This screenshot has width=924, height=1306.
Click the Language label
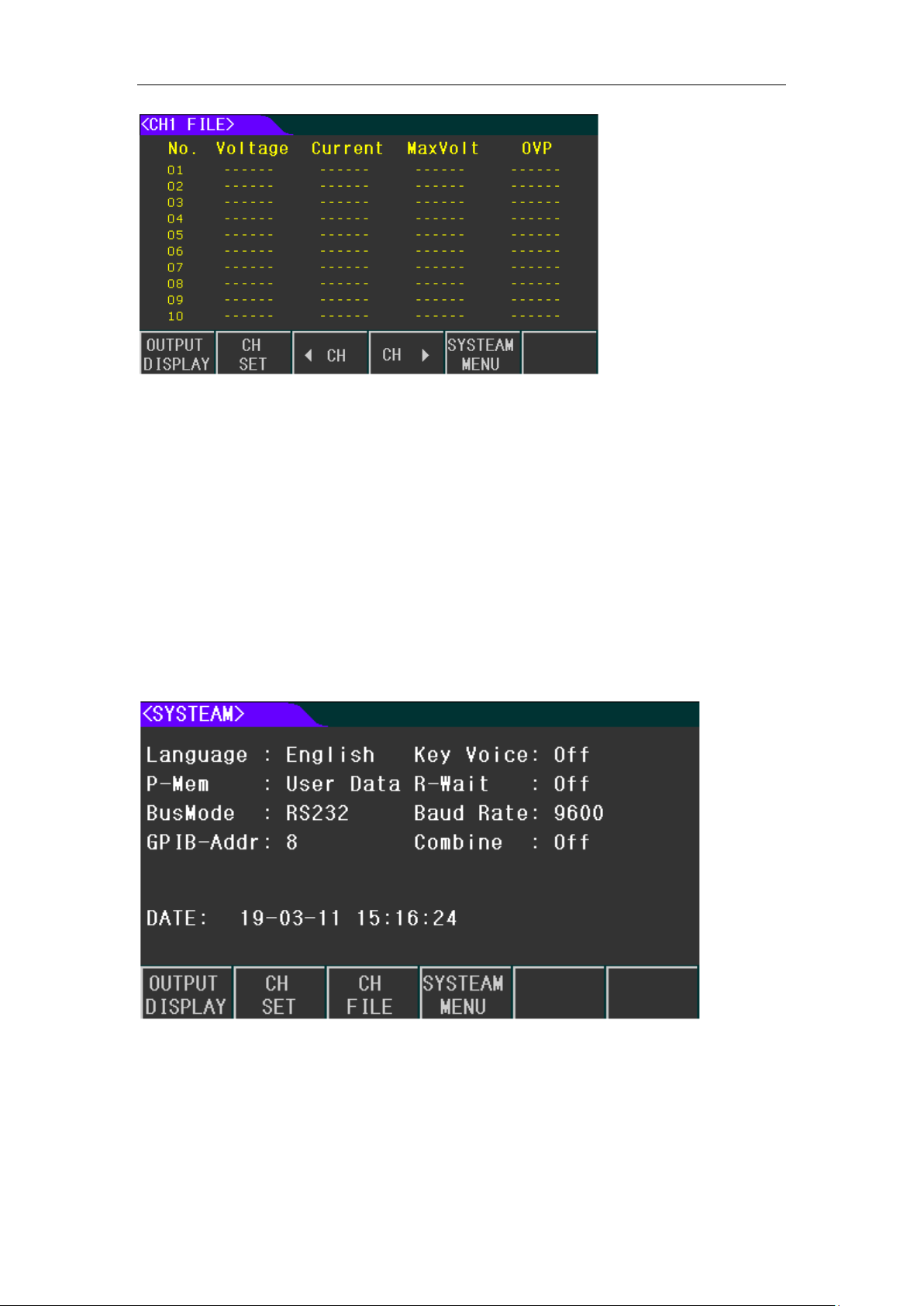(x=197, y=755)
